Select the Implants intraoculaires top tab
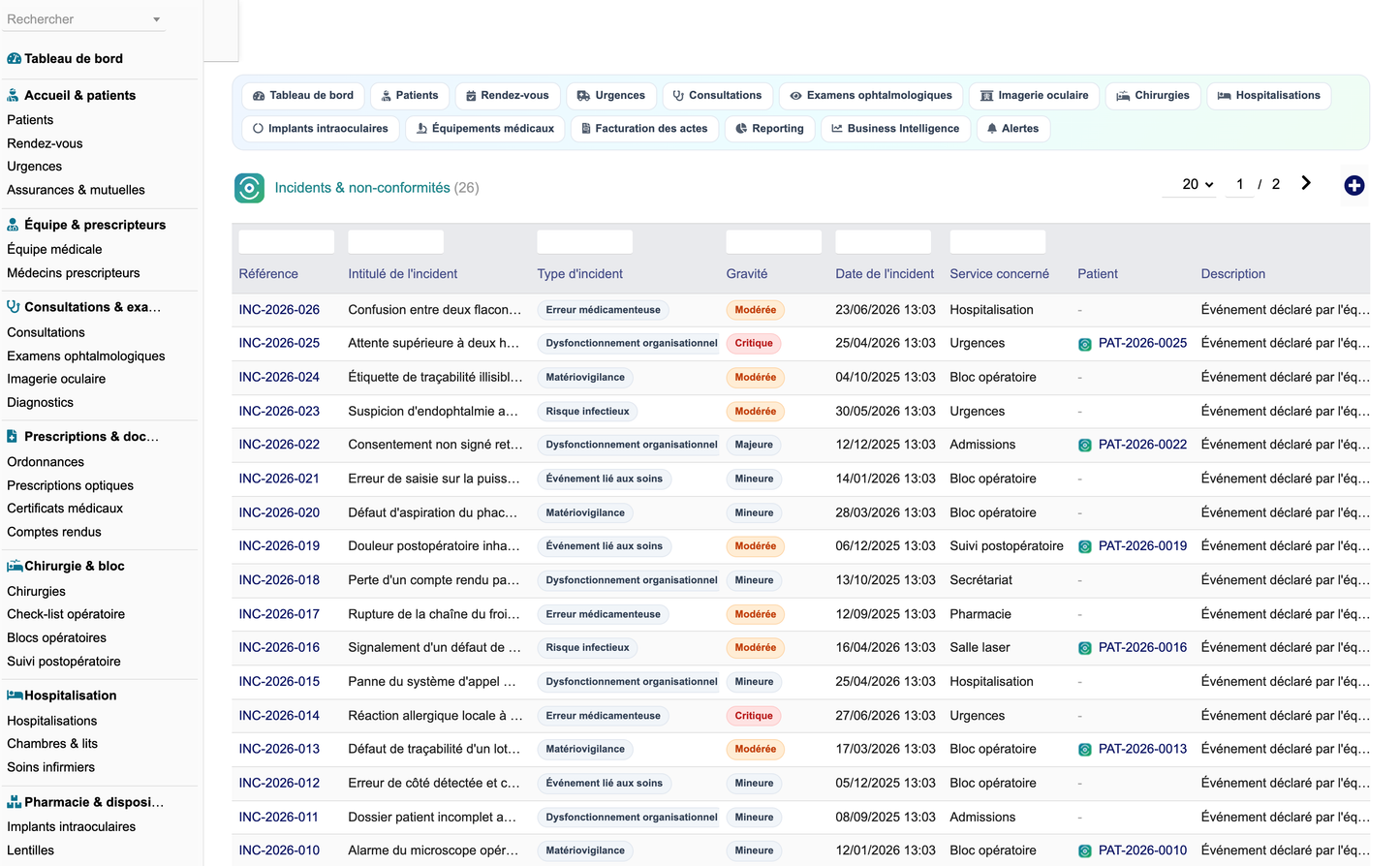 (x=321, y=129)
